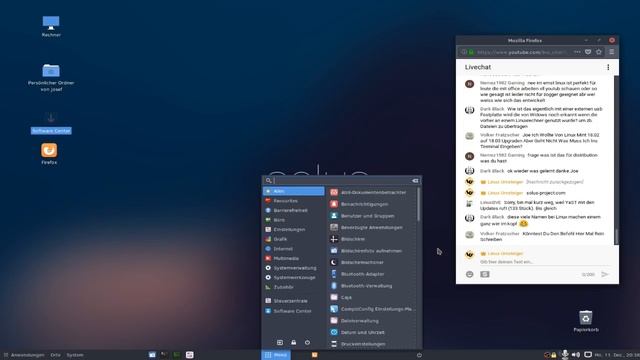Open CompizConfig Einstellungen entry

tap(372, 309)
